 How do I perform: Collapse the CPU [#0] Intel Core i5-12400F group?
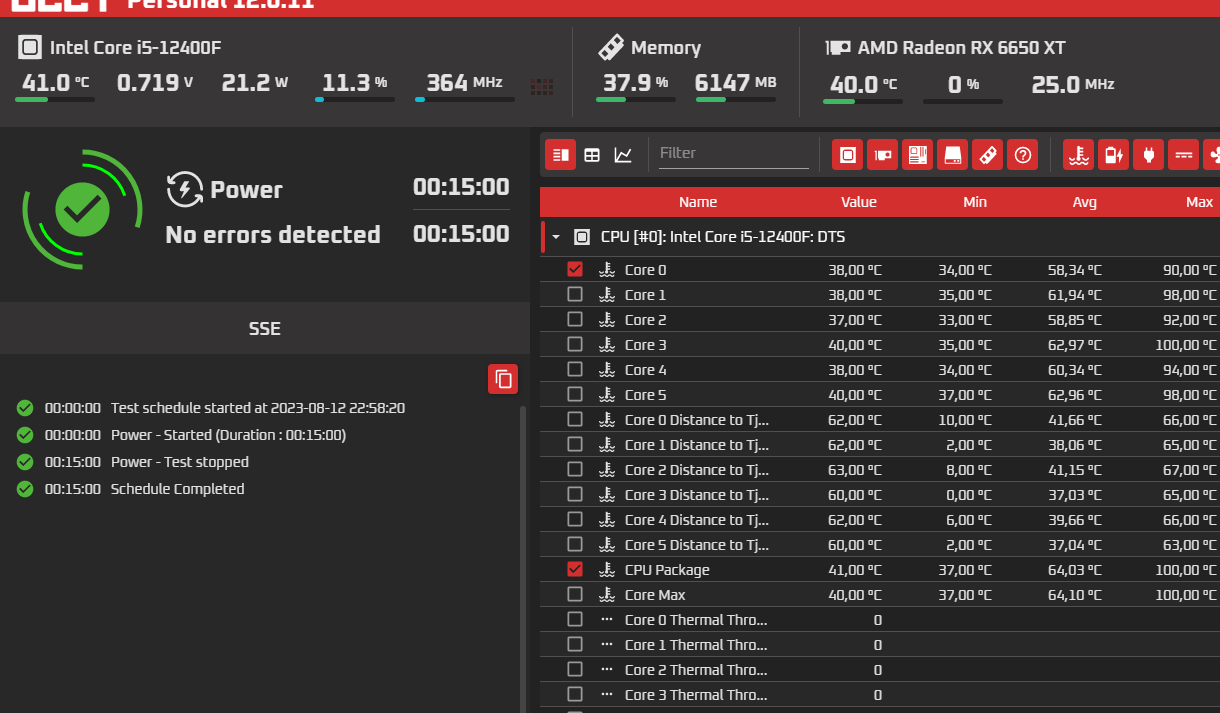(556, 237)
